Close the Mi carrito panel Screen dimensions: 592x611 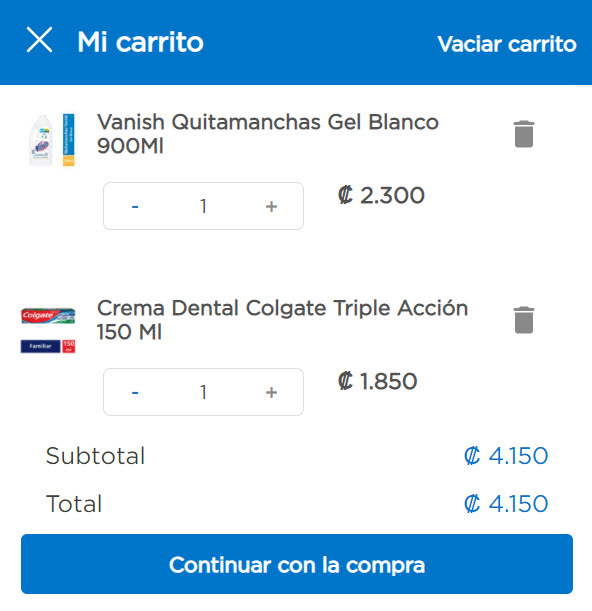click(39, 40)
